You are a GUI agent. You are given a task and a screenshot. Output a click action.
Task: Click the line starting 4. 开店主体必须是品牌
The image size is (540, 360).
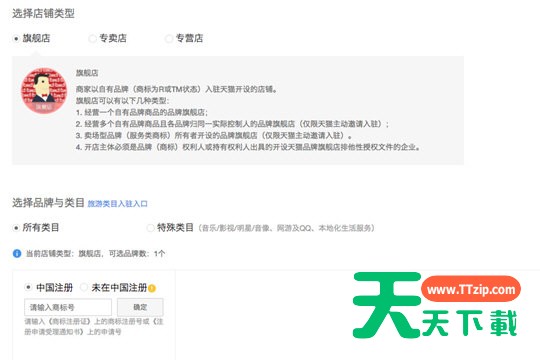pyautogui.click(x=248, y=147)
